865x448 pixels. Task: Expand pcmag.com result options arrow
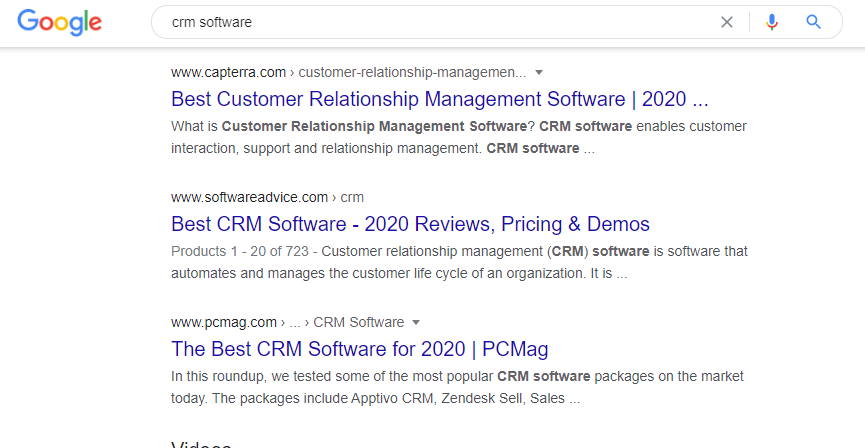[x=417, y=322]
